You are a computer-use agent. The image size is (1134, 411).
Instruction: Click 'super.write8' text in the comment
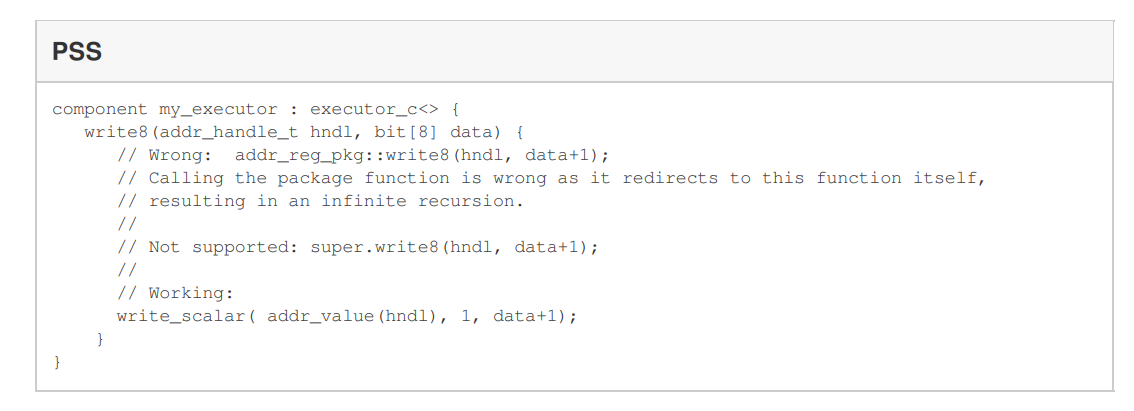pos(375,247)
